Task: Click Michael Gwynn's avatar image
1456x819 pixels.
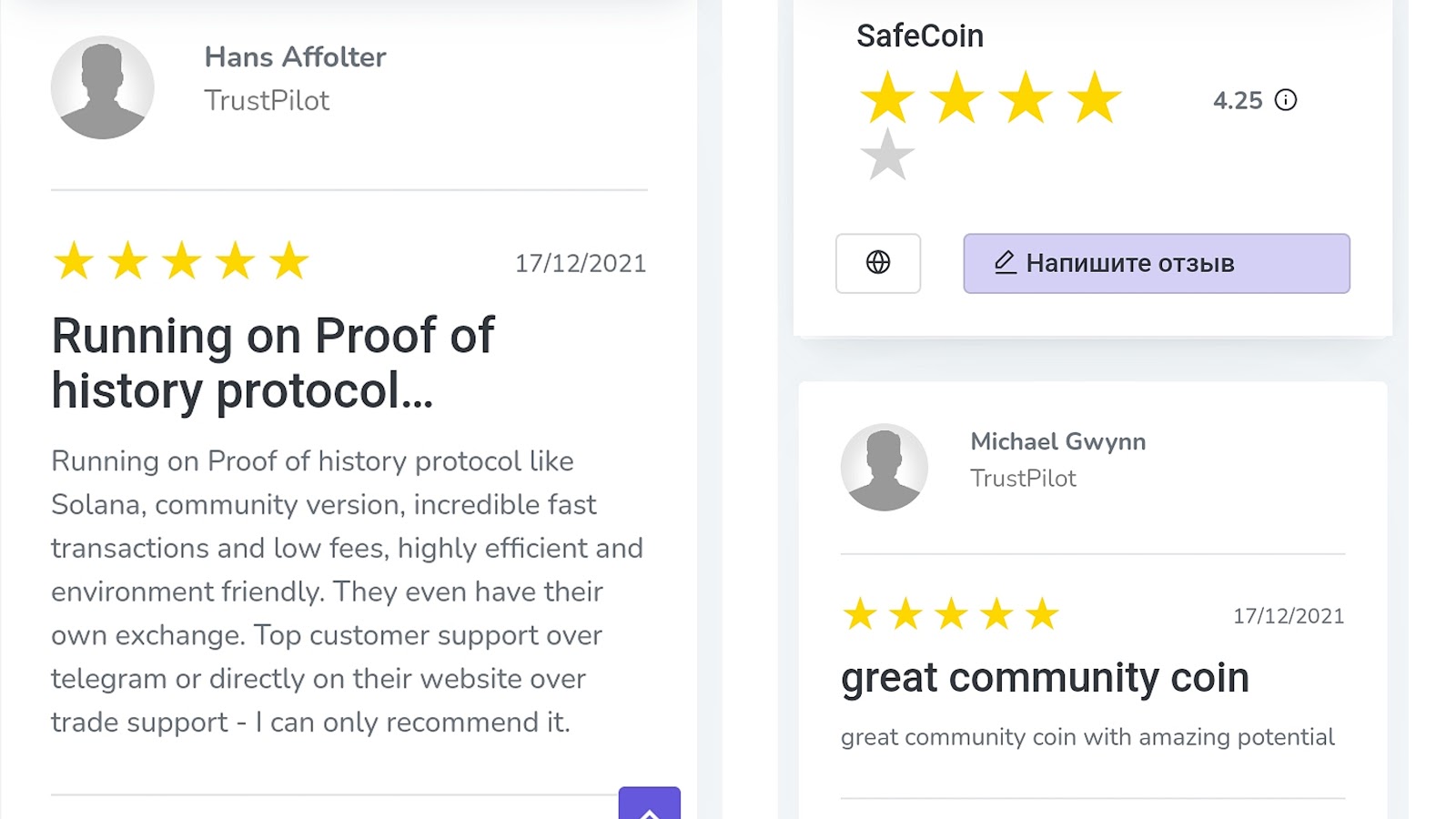Action: pos(884,467)
